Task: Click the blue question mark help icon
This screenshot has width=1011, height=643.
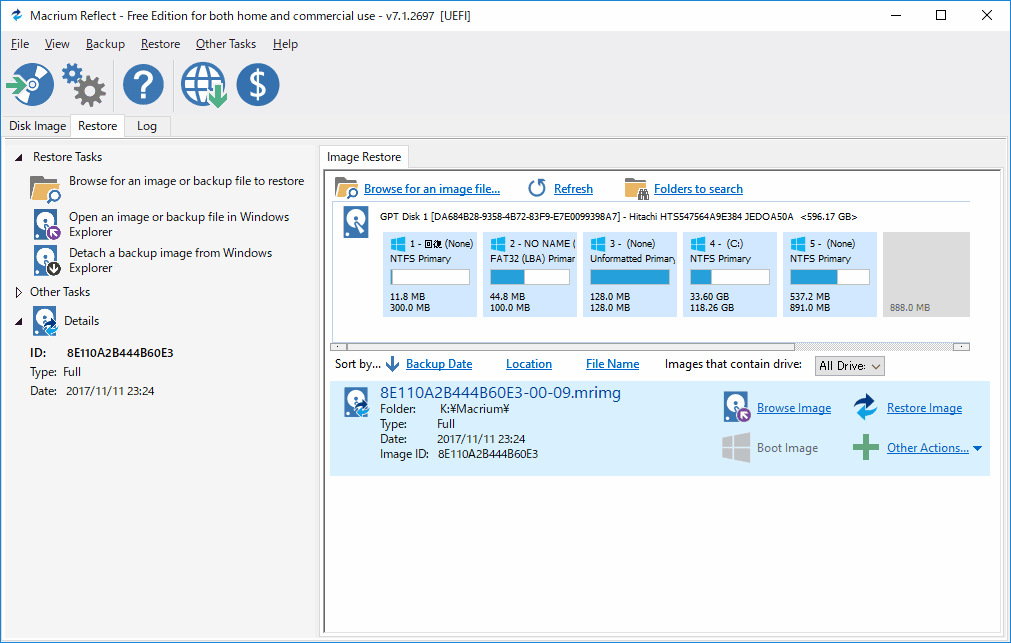Action: click(143, 84)
